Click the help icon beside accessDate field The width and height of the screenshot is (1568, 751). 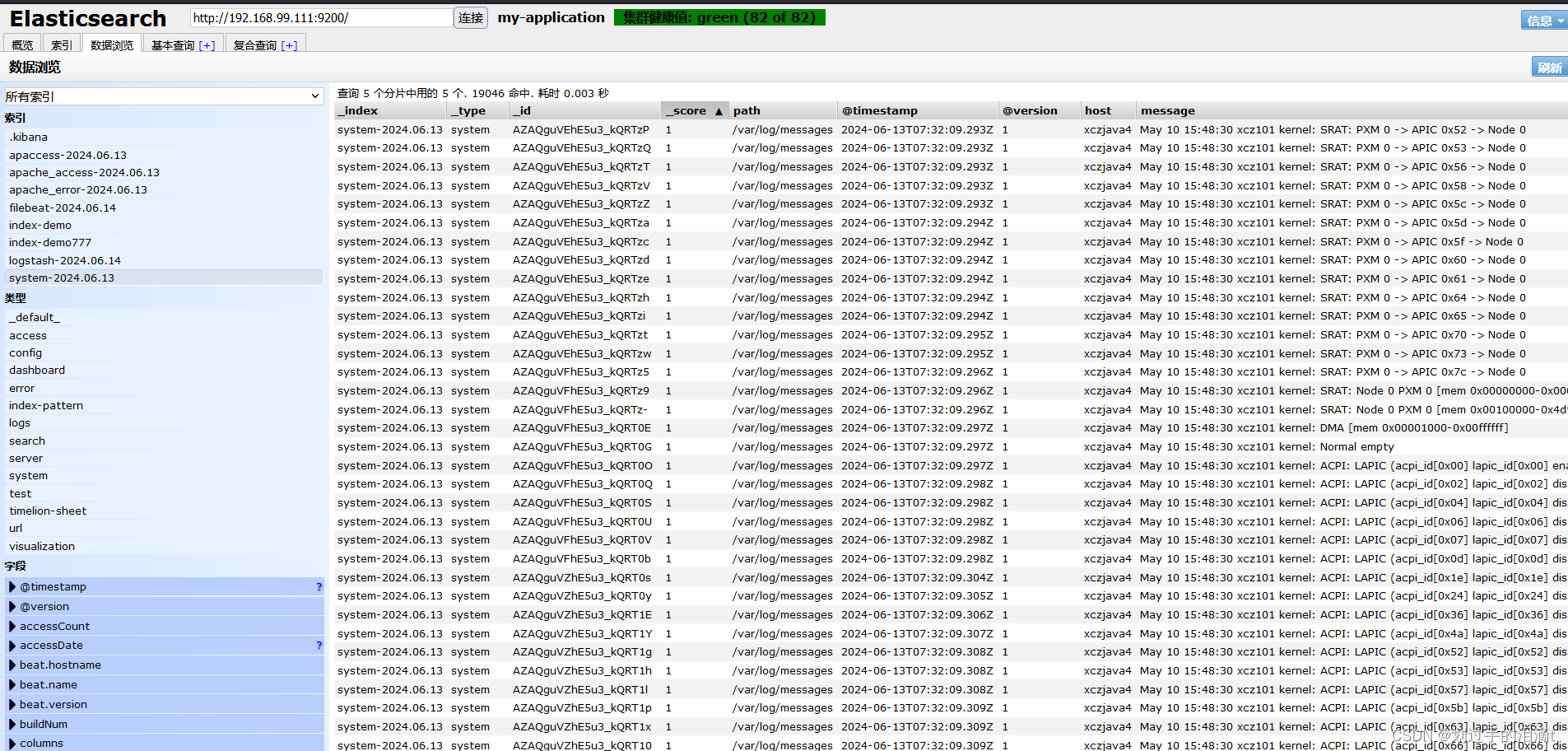click(x=319, y=646)
